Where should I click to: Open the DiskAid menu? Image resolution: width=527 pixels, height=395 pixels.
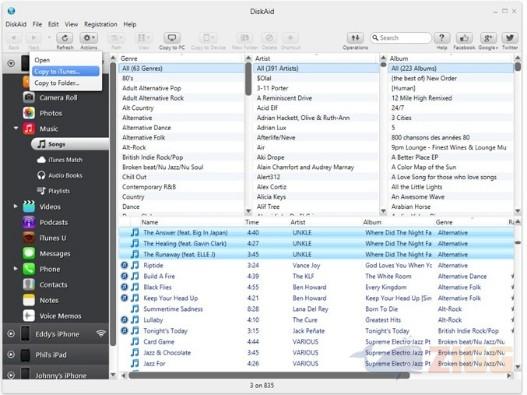point(16,24)
